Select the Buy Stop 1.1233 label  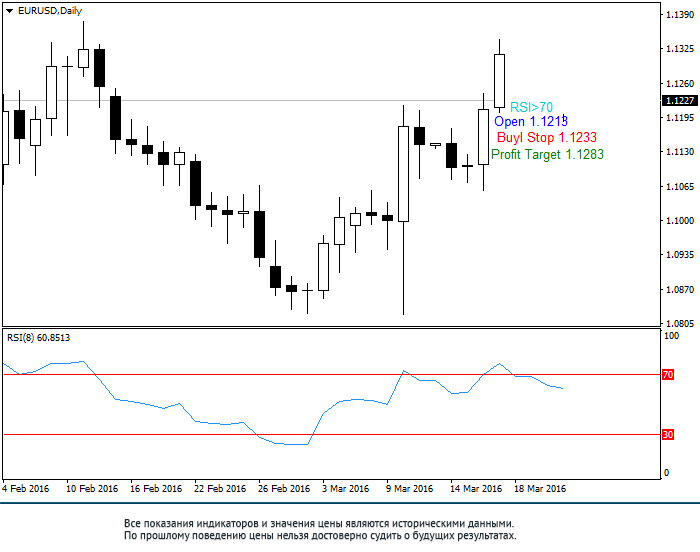(x=546, y=138)
